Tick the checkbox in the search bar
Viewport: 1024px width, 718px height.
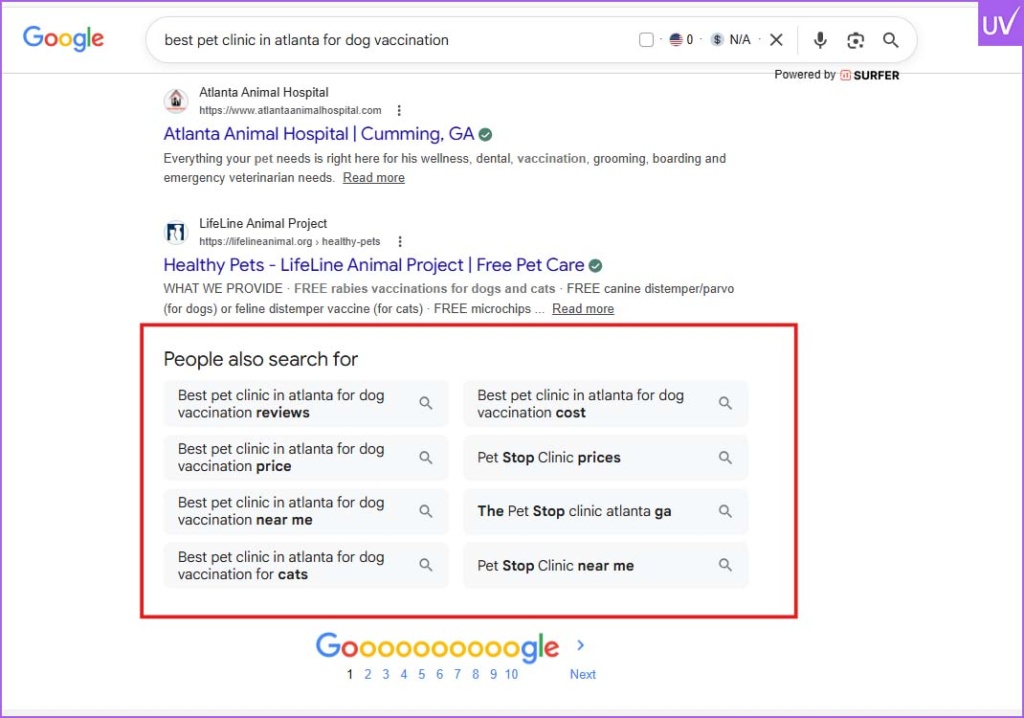pos(646,40)
